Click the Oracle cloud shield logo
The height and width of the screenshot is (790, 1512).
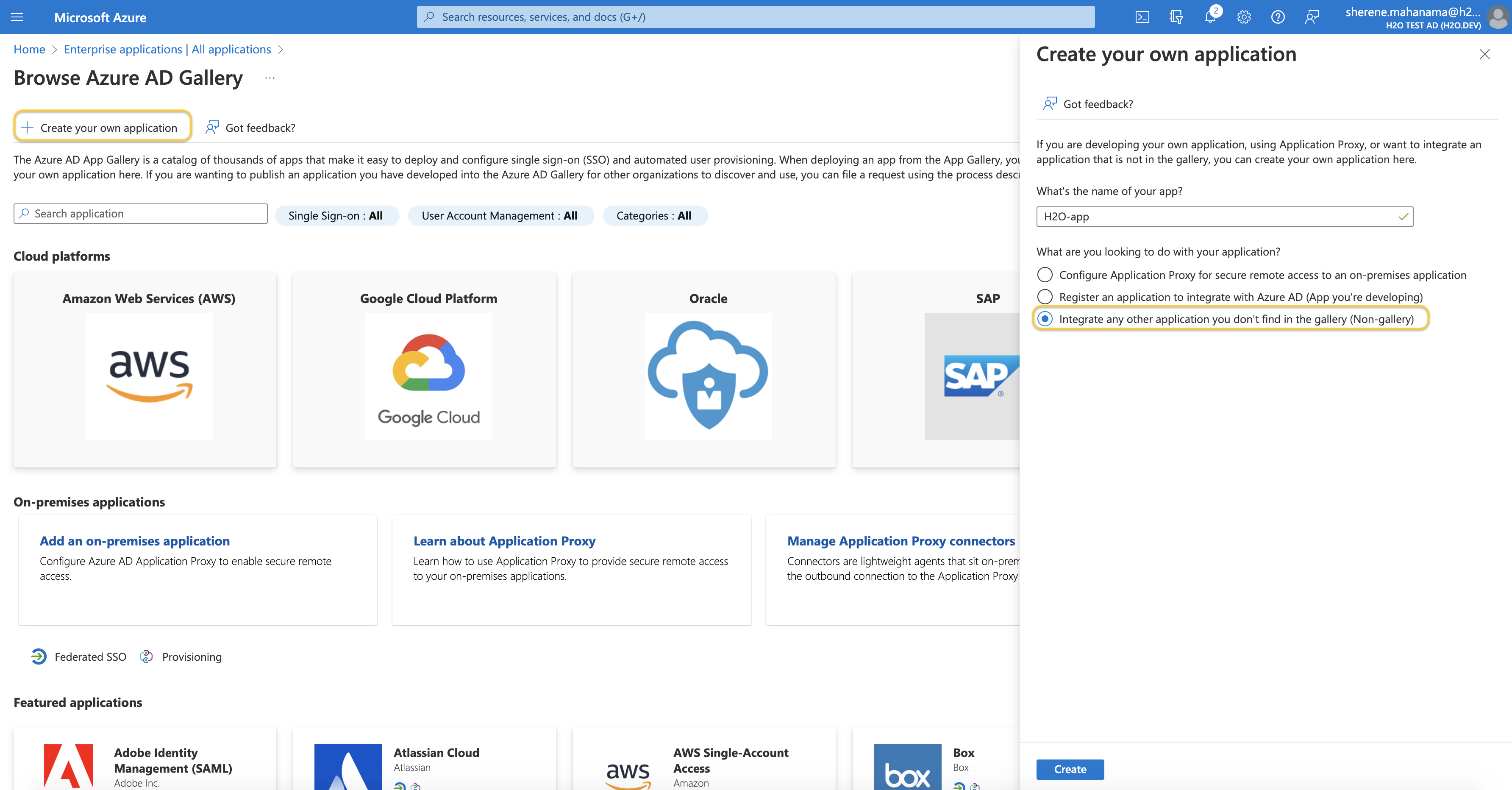click(708, 376)
